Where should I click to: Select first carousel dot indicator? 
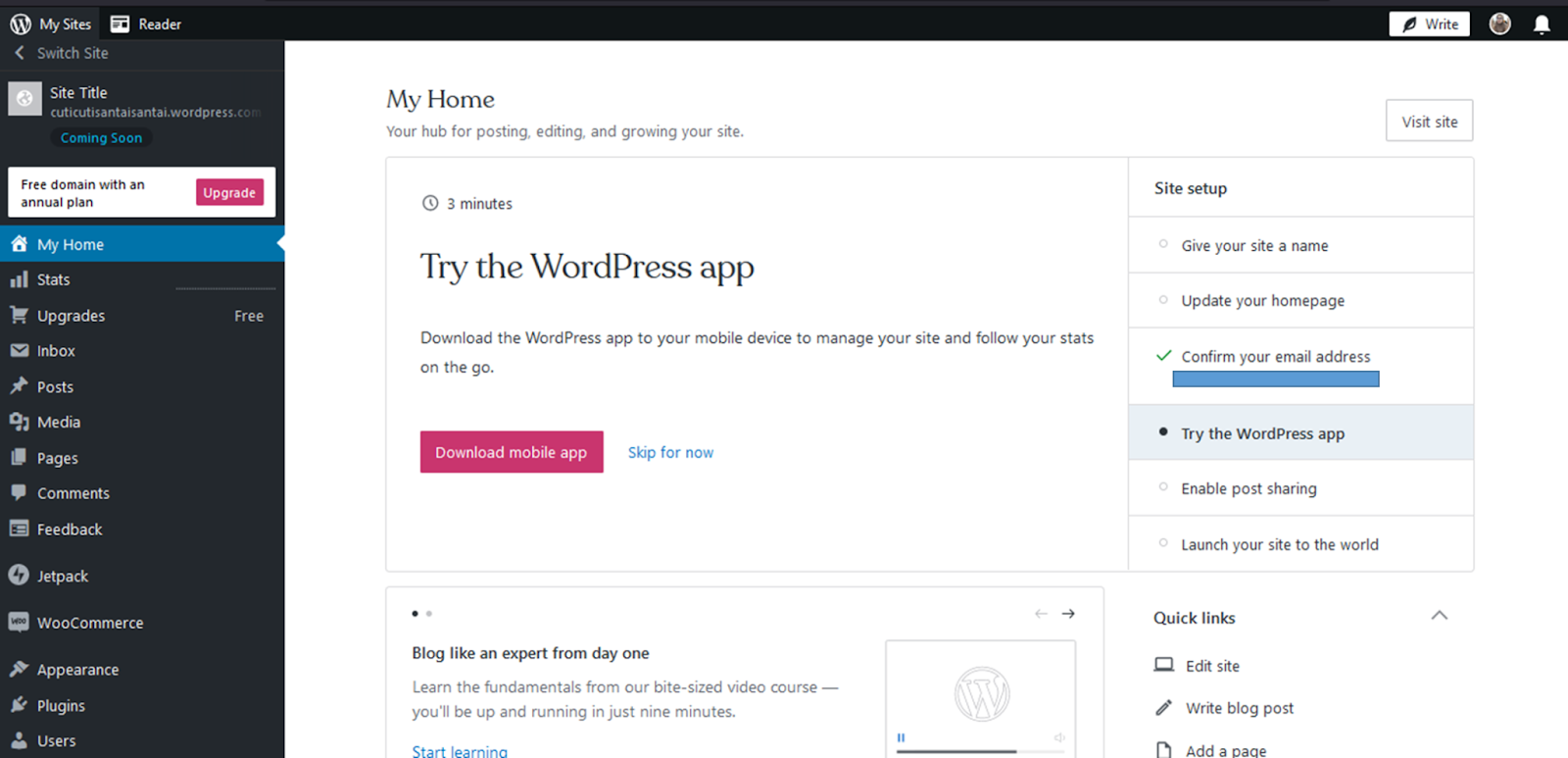[415, 614]
